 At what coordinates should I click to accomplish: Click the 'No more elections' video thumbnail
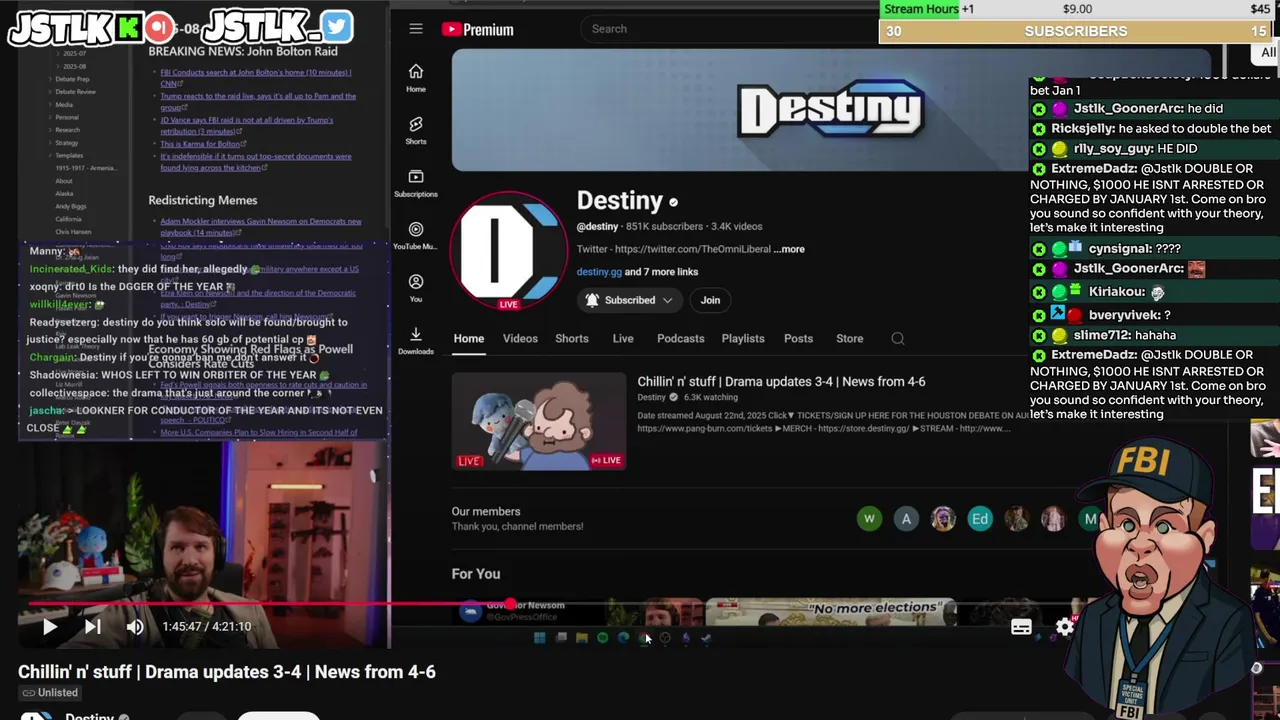tap(830, 611)
